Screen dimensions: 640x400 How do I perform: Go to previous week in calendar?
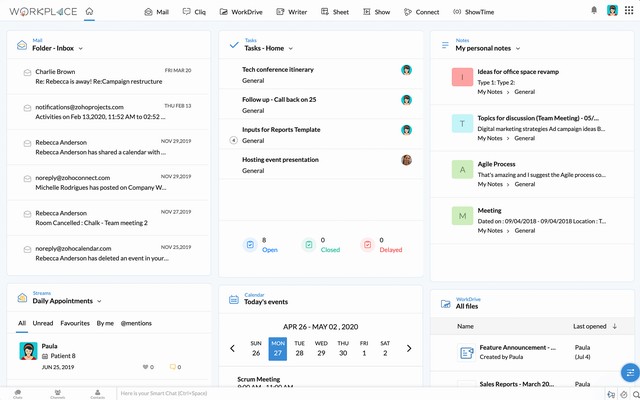click(232, 349)
